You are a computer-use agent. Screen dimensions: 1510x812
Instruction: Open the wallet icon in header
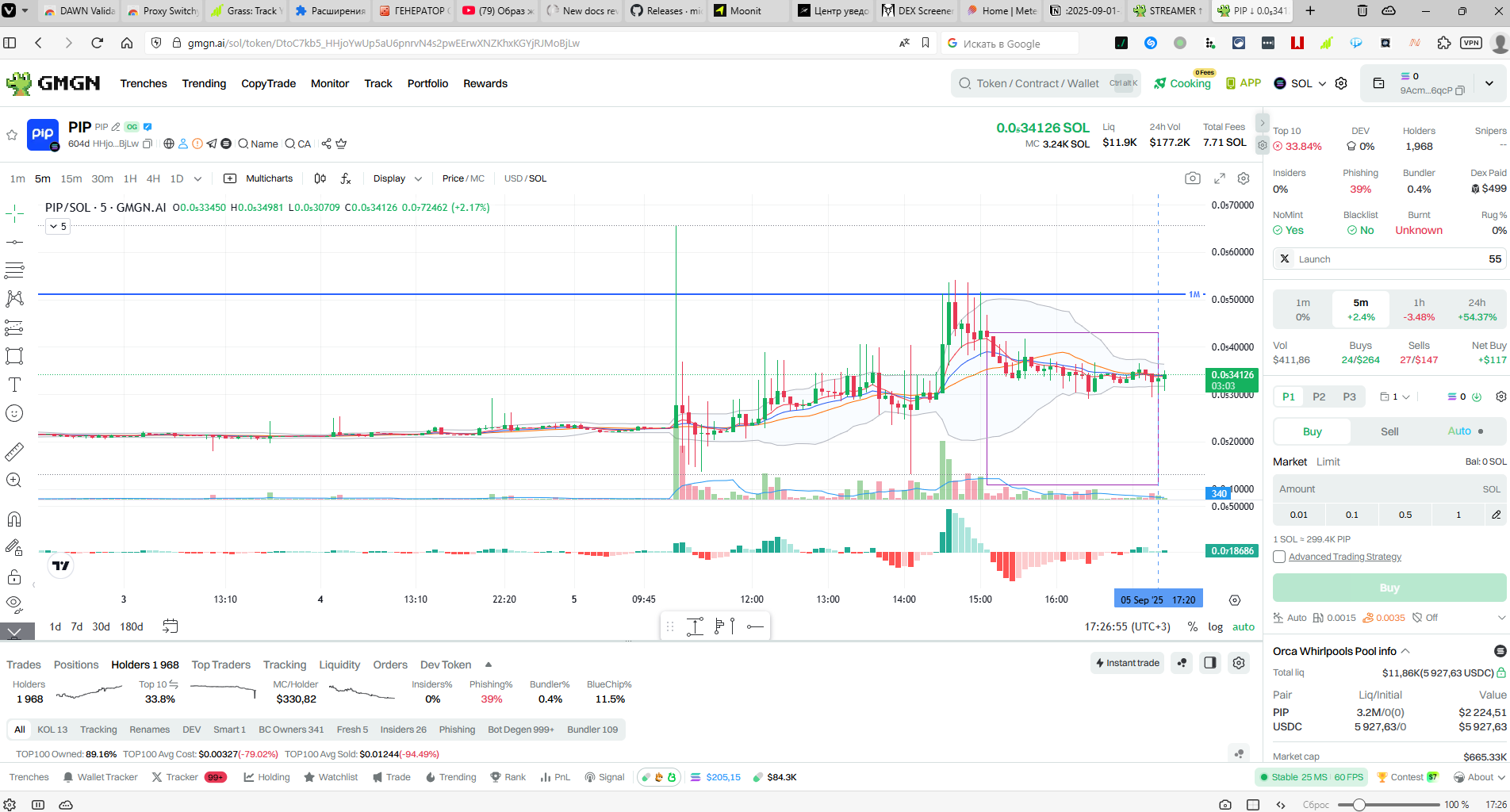tap(1378, 83)
